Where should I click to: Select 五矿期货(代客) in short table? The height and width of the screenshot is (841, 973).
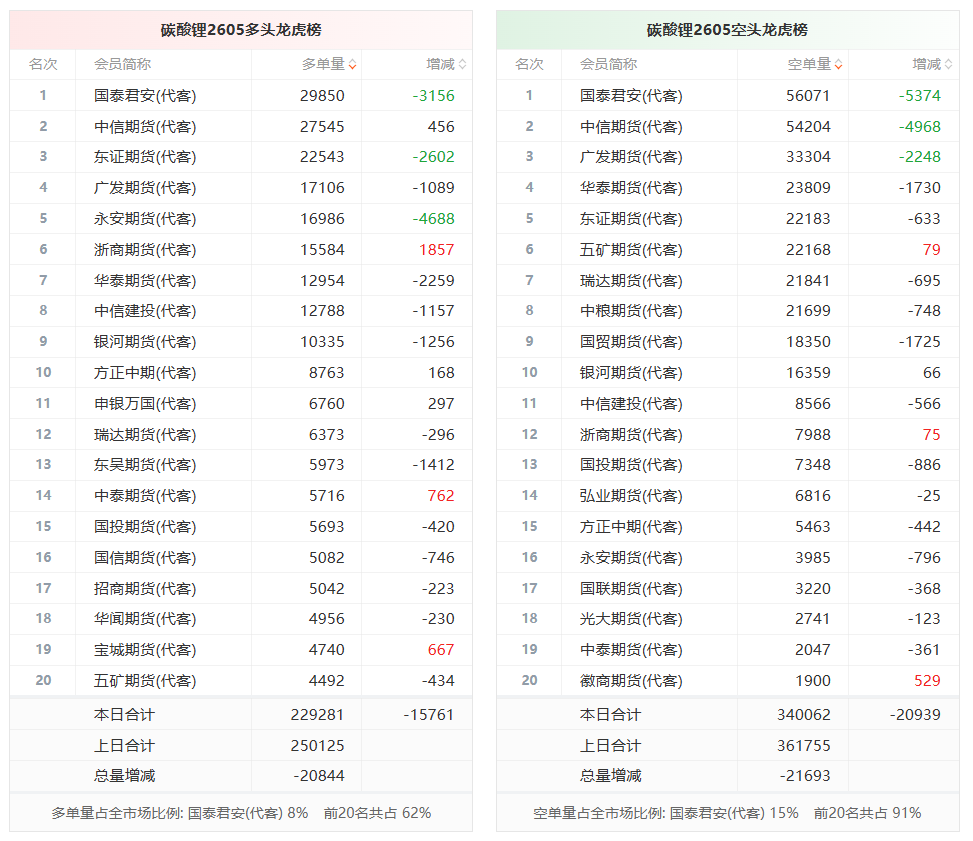pyautogui.click(x=631, y=250)
